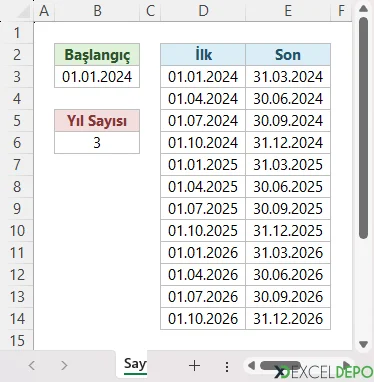Select cell 30.06.2026
Viewport: 374px width, 382px height.
[288, 274]
